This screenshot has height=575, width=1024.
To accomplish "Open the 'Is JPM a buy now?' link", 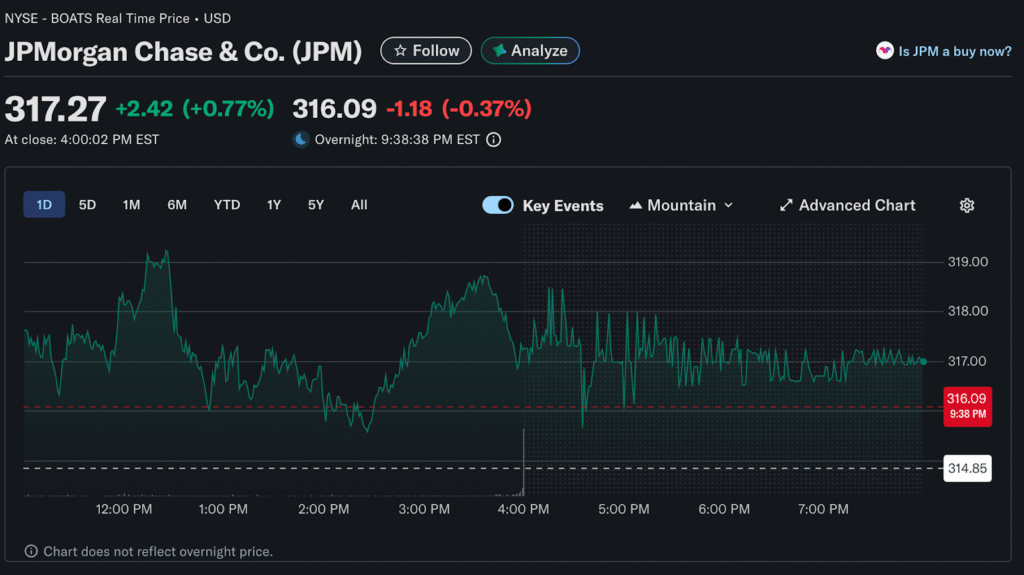I will [955, 51].
